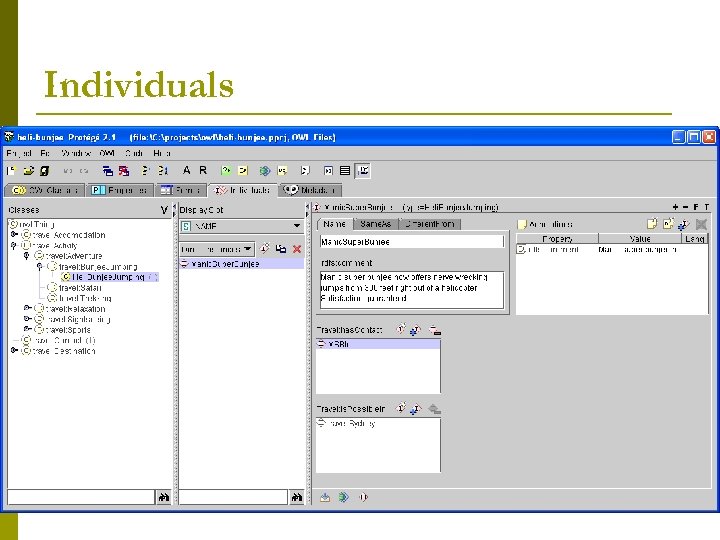Click the first icon at form bottom

coord(325,497)
